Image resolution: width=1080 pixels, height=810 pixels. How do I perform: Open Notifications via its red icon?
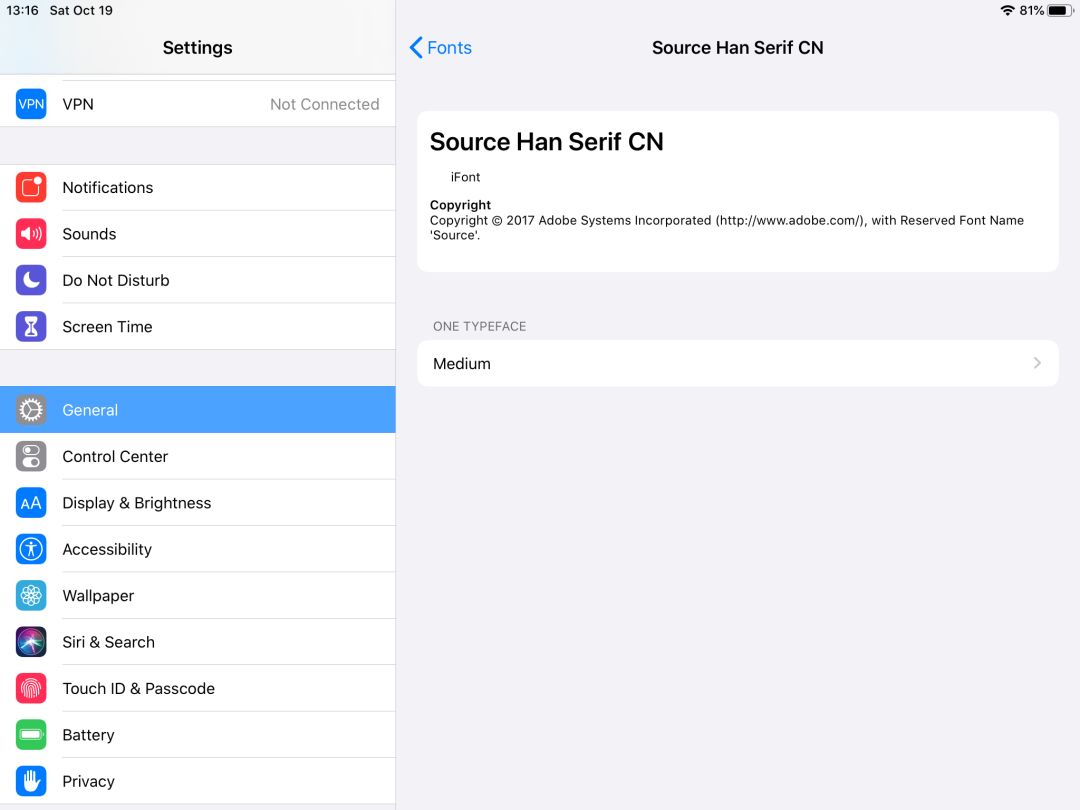point(31,187)
